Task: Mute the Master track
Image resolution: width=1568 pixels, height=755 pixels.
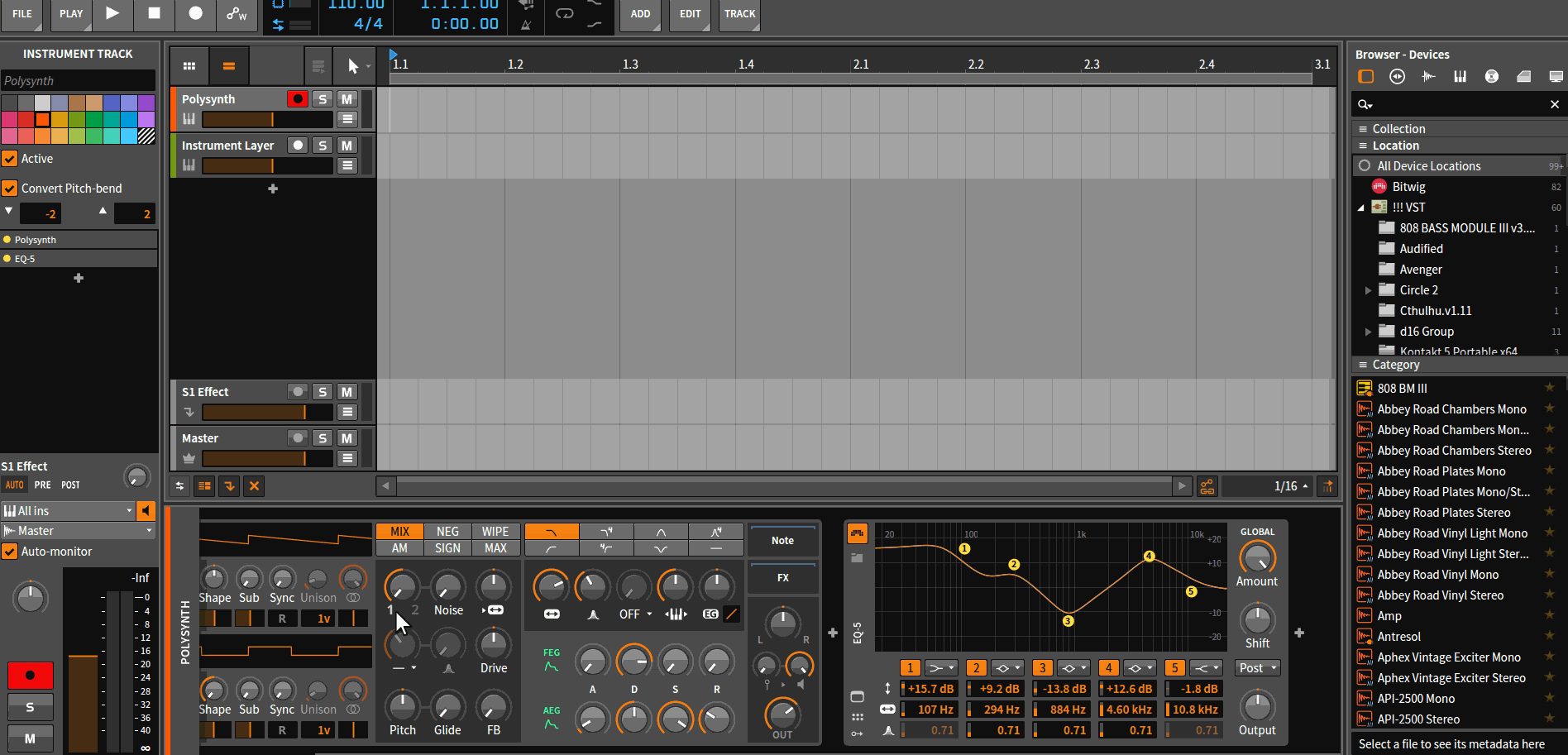Action: point(347,438)
